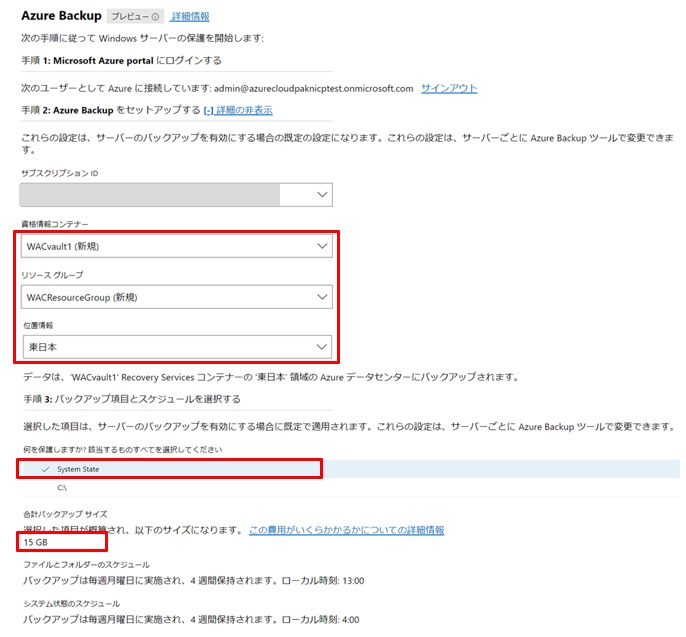Click the 手順 1 Microsoft Azure portal heading
686x637 pixels.
pyautogui.click(x=122, y=60)
